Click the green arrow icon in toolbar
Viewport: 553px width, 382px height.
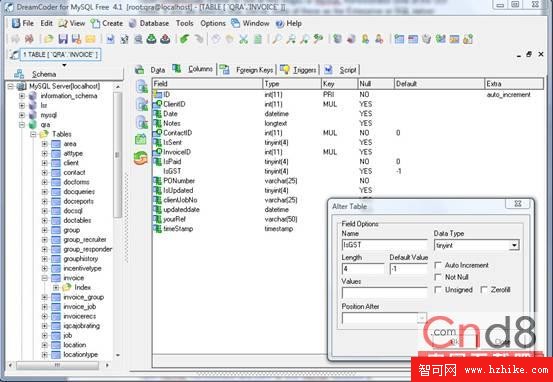[184, 39]
